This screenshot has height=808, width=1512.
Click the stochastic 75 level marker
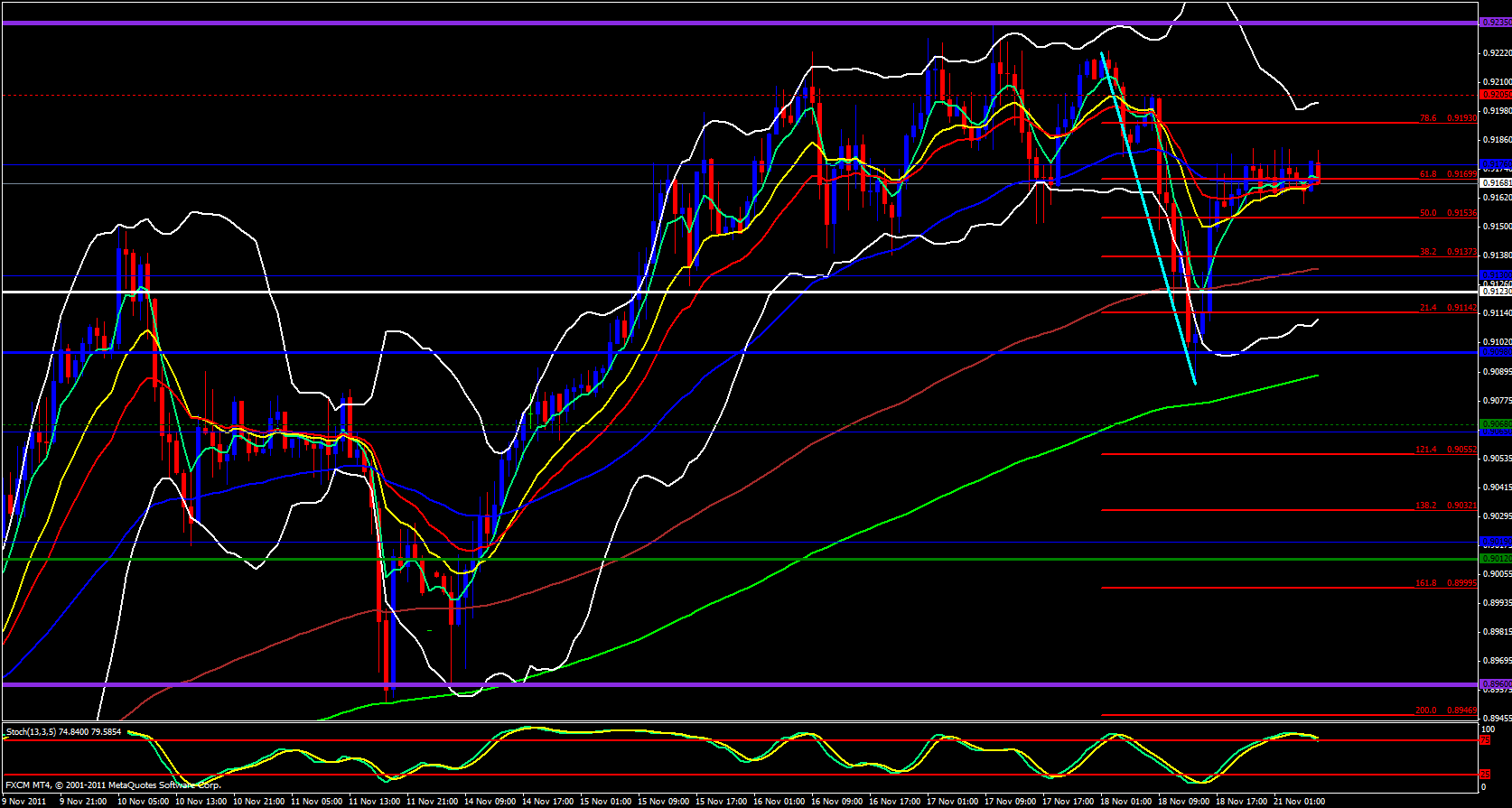click(1484, 740)
